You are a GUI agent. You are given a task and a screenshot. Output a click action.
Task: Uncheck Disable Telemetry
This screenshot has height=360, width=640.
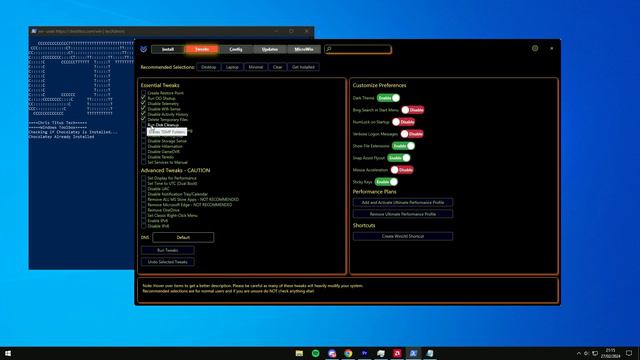click(x=143, y=104)
